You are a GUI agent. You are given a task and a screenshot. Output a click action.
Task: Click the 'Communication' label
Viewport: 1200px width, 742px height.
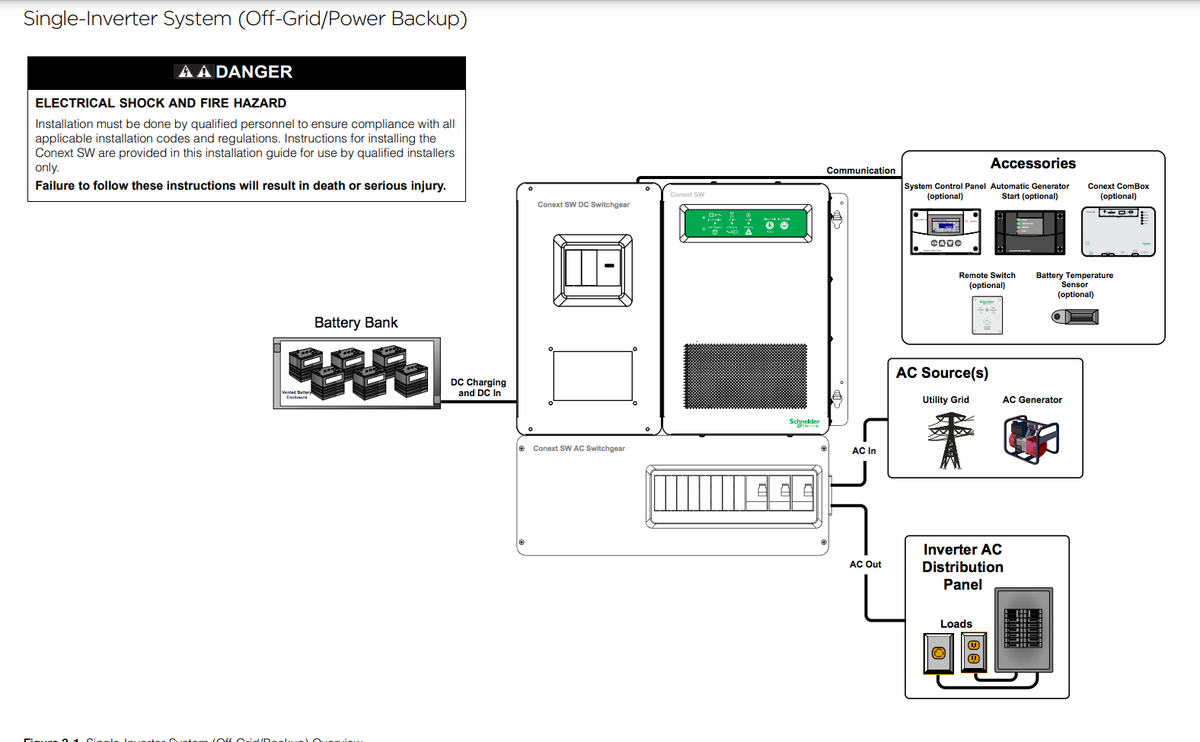861,170
